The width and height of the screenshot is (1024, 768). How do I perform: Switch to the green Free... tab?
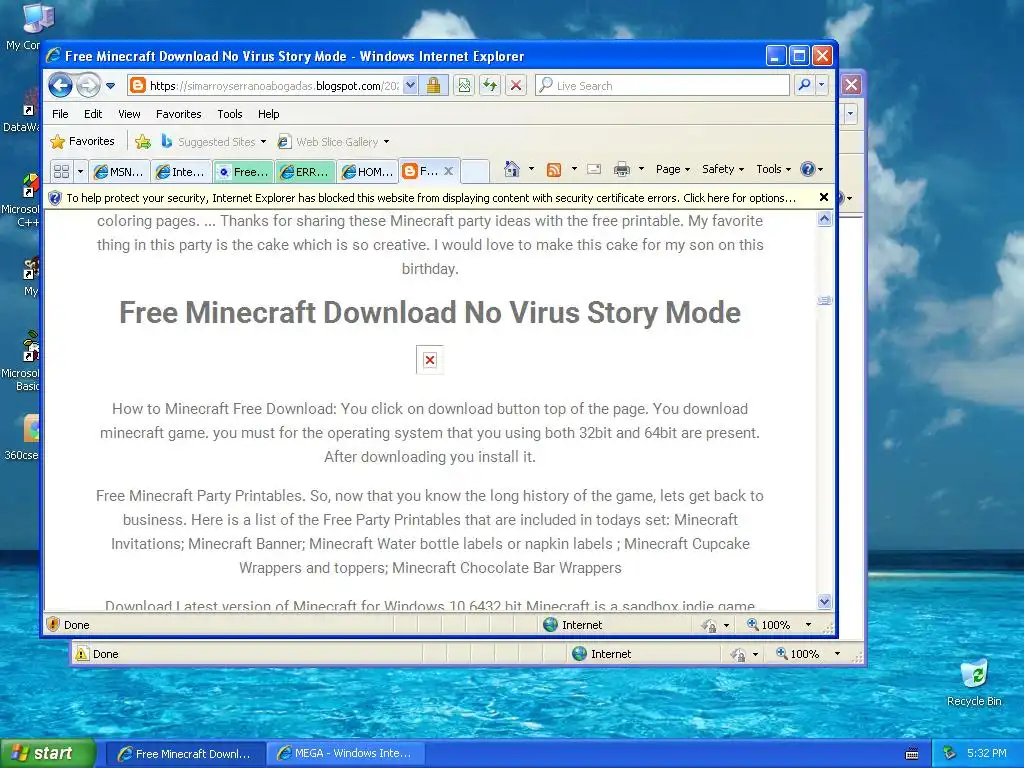point(244,172)
